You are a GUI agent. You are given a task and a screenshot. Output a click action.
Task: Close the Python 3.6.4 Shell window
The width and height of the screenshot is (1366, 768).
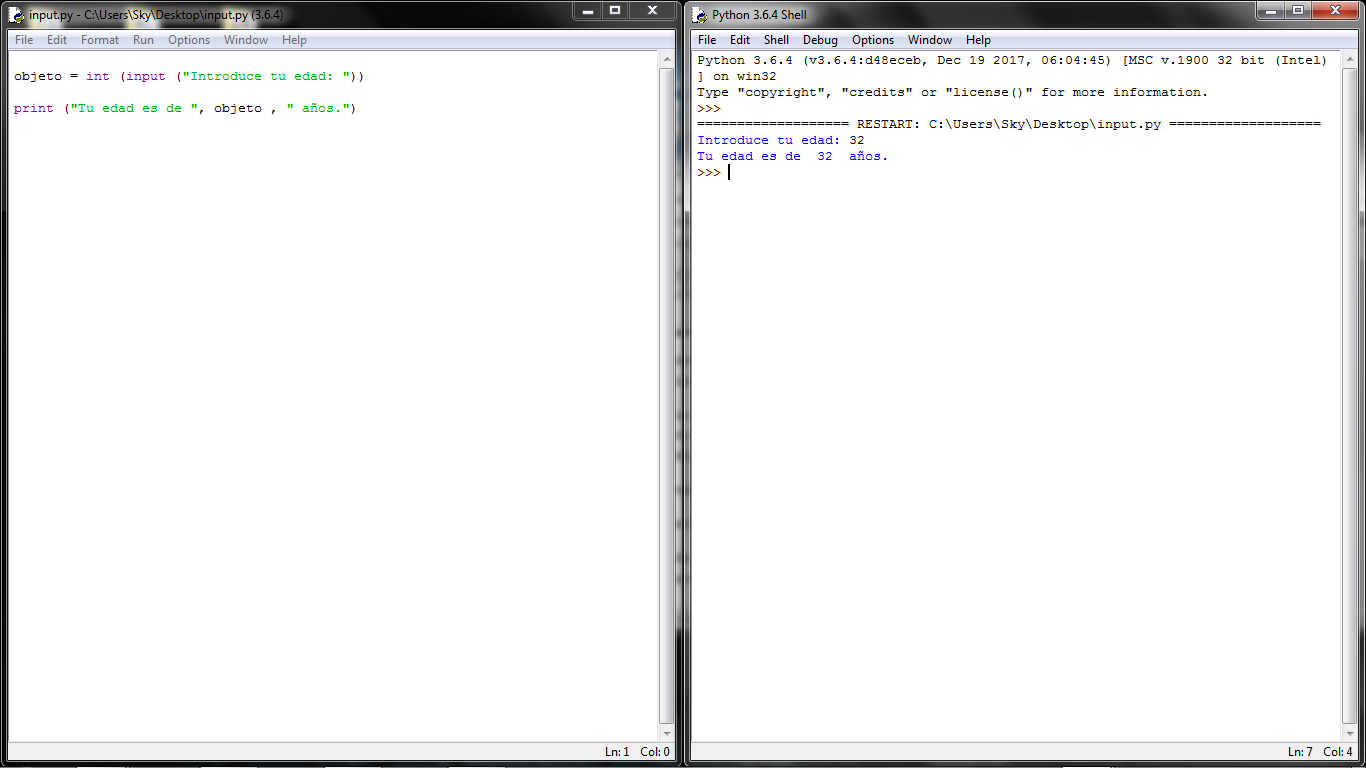click(1336, 10)
